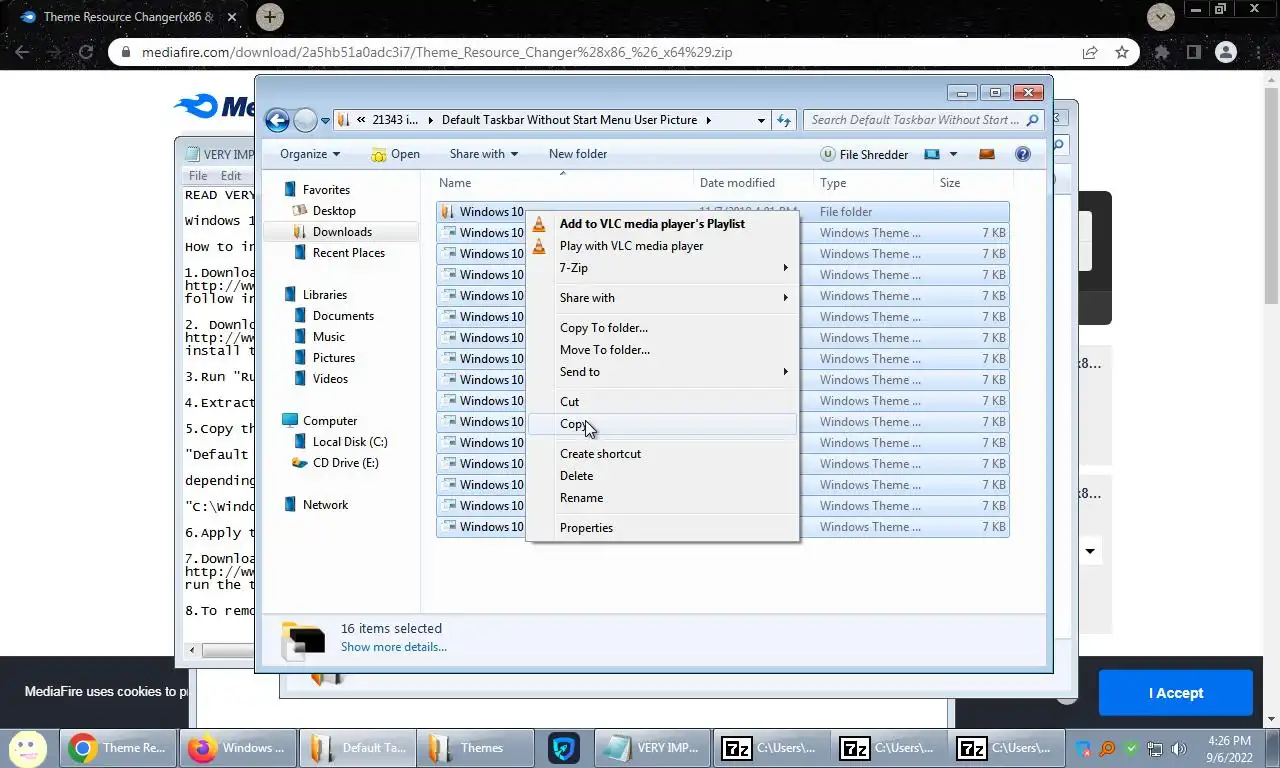Refresh the Explorer folder view

784,120
